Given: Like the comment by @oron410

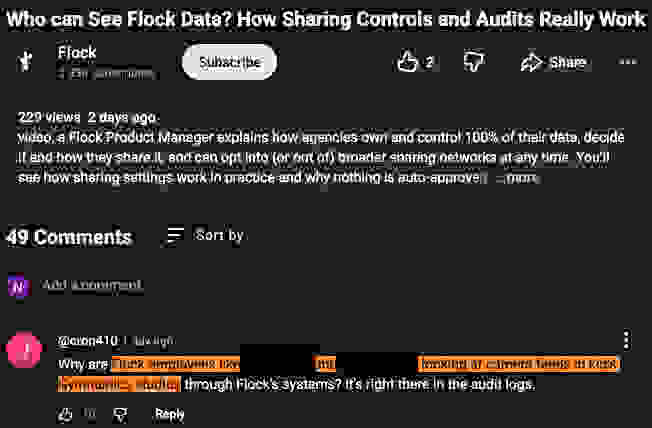Looking at the screenshot, I should click(x=66, y=414).
